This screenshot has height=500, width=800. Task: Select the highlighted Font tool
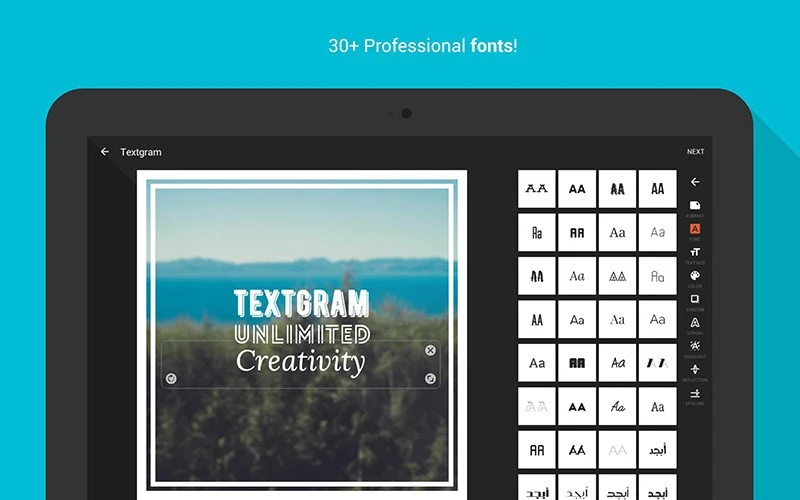coord(695,230)
